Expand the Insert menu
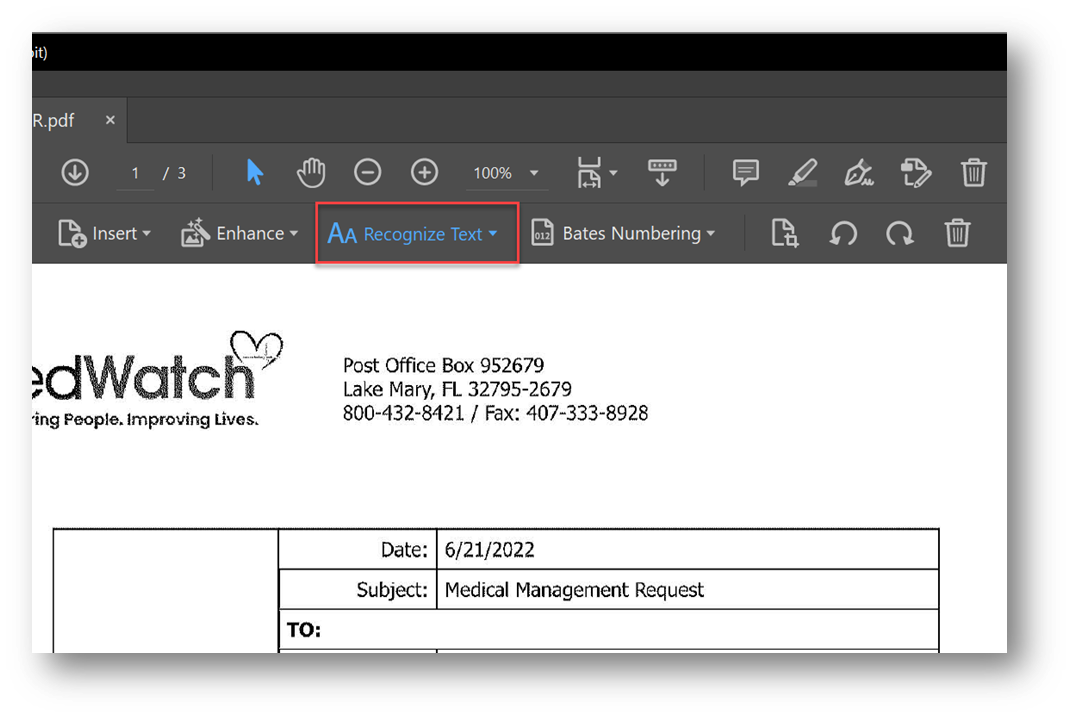 105,233
